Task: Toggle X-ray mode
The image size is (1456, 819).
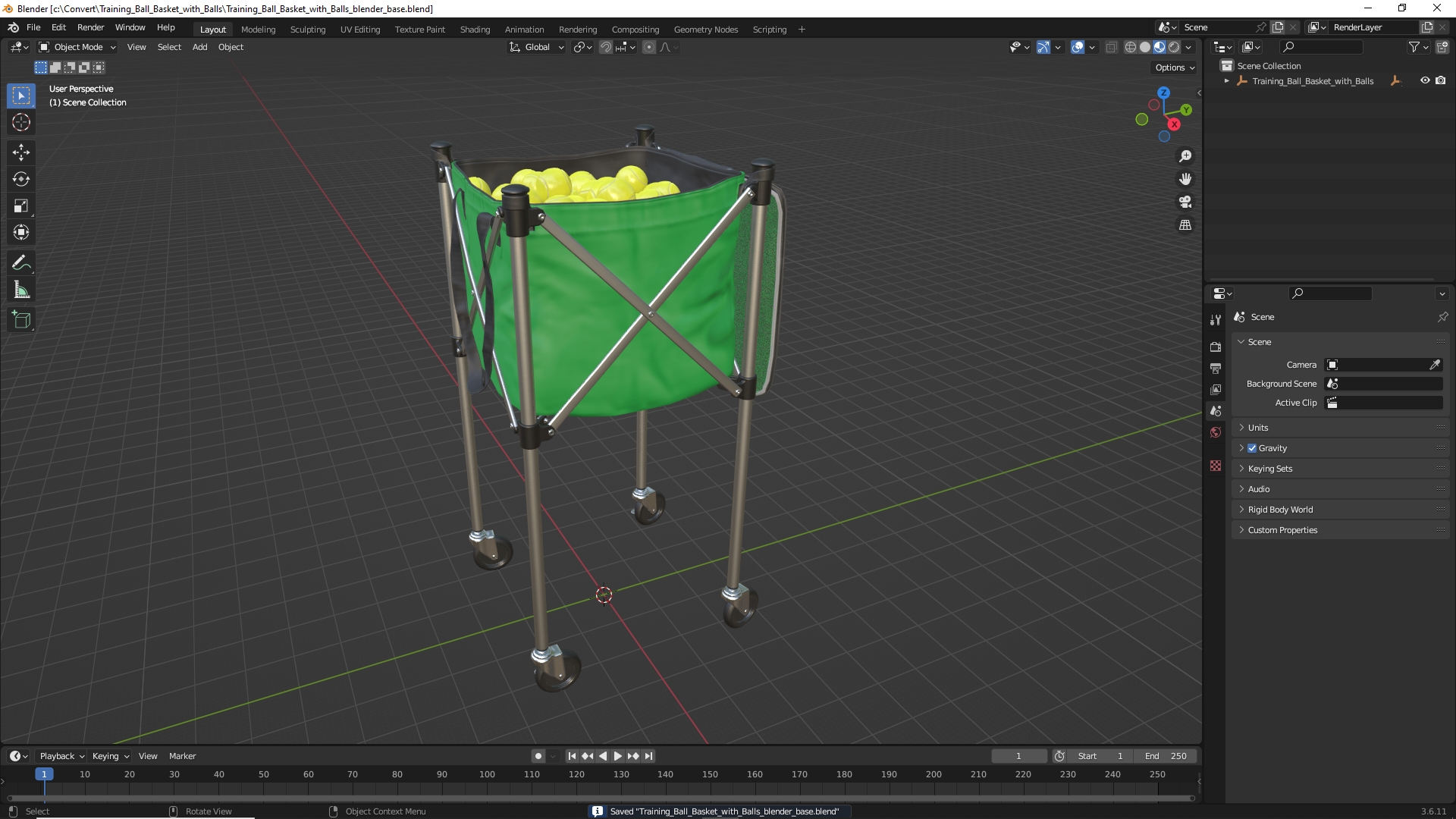Action: coord(1112,47)
